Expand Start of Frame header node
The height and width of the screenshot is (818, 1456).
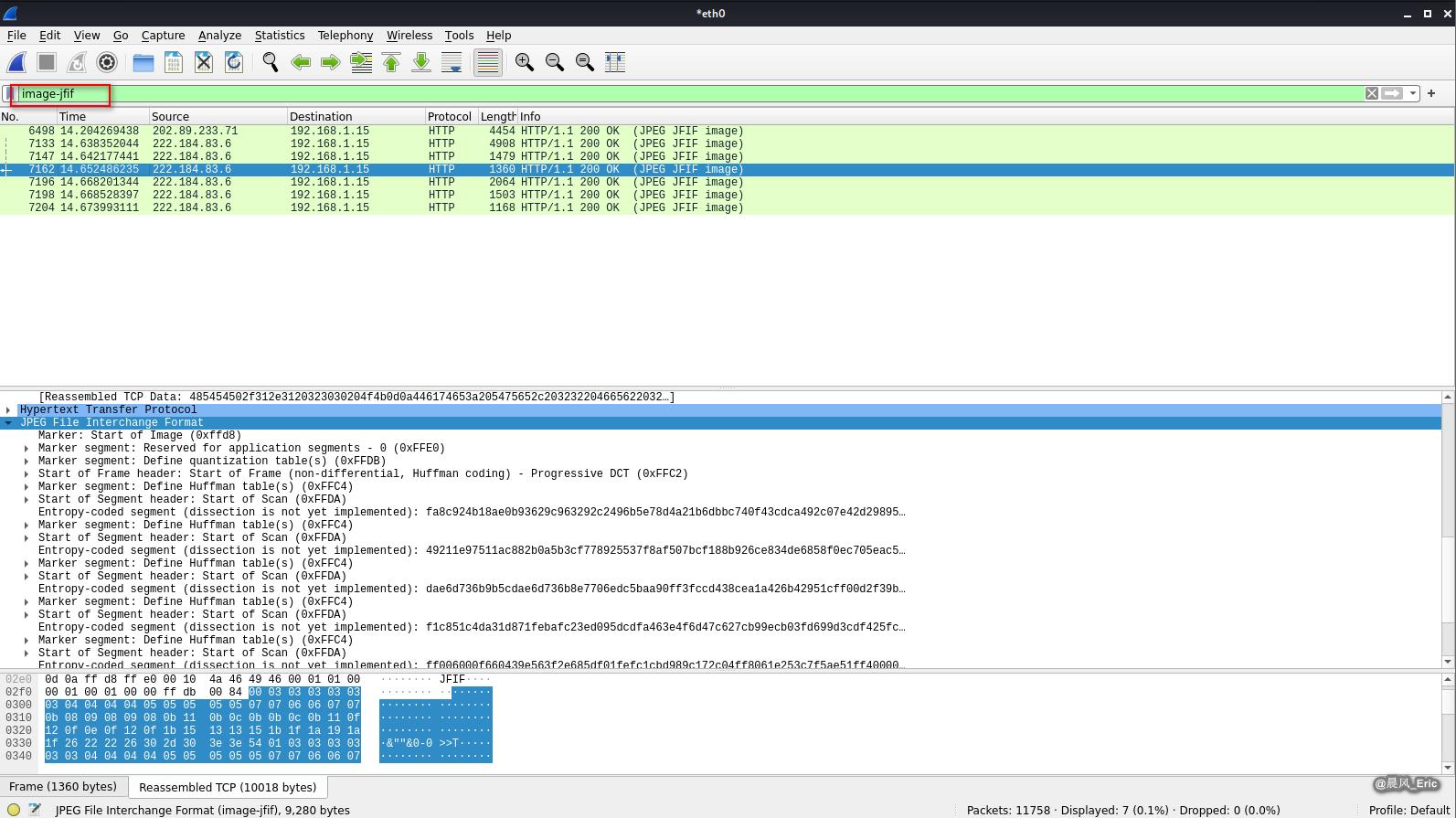pyautogui.click(x=27, y=473)
